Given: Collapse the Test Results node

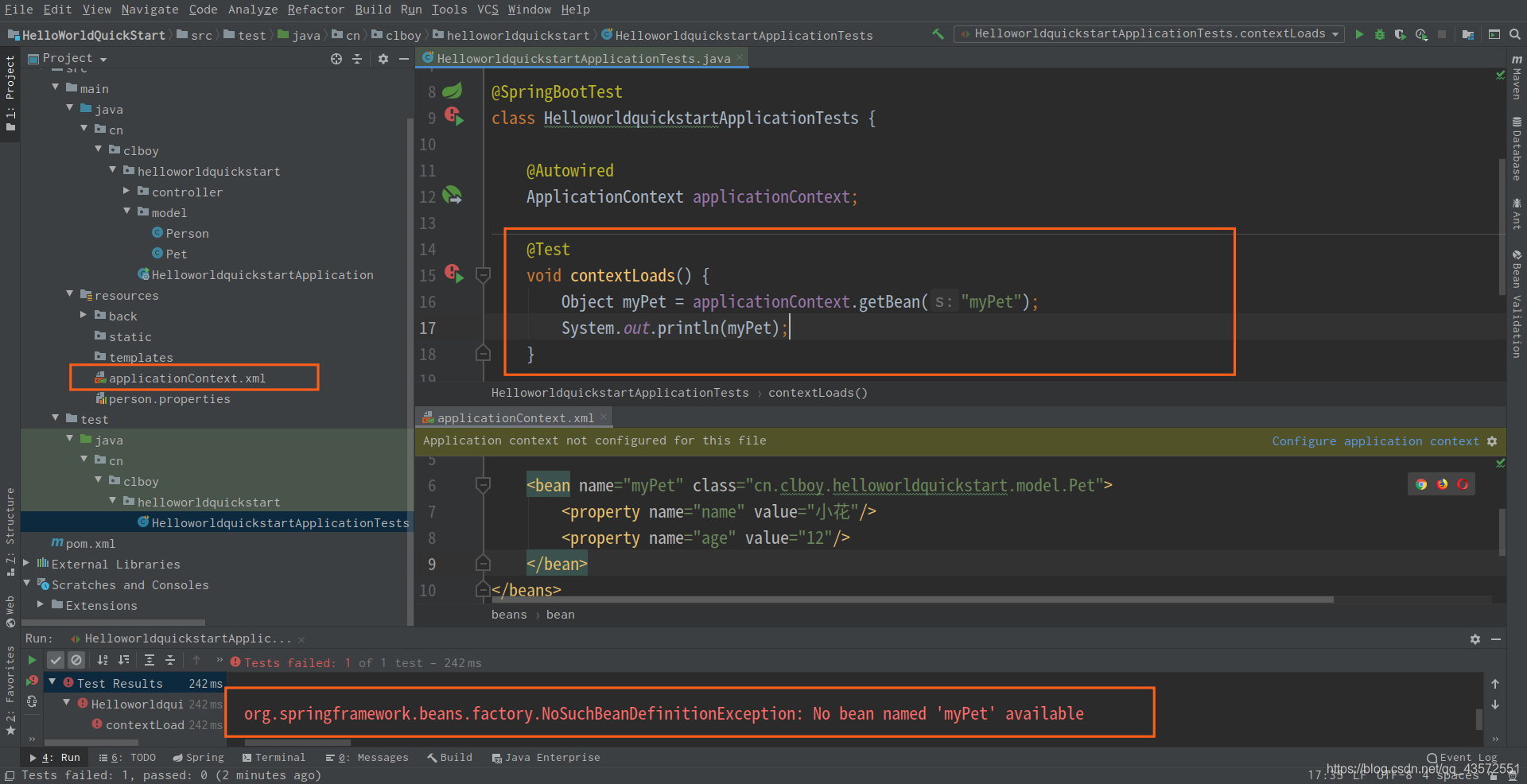Looking at the screenshot, I should (x=52, y=682).
